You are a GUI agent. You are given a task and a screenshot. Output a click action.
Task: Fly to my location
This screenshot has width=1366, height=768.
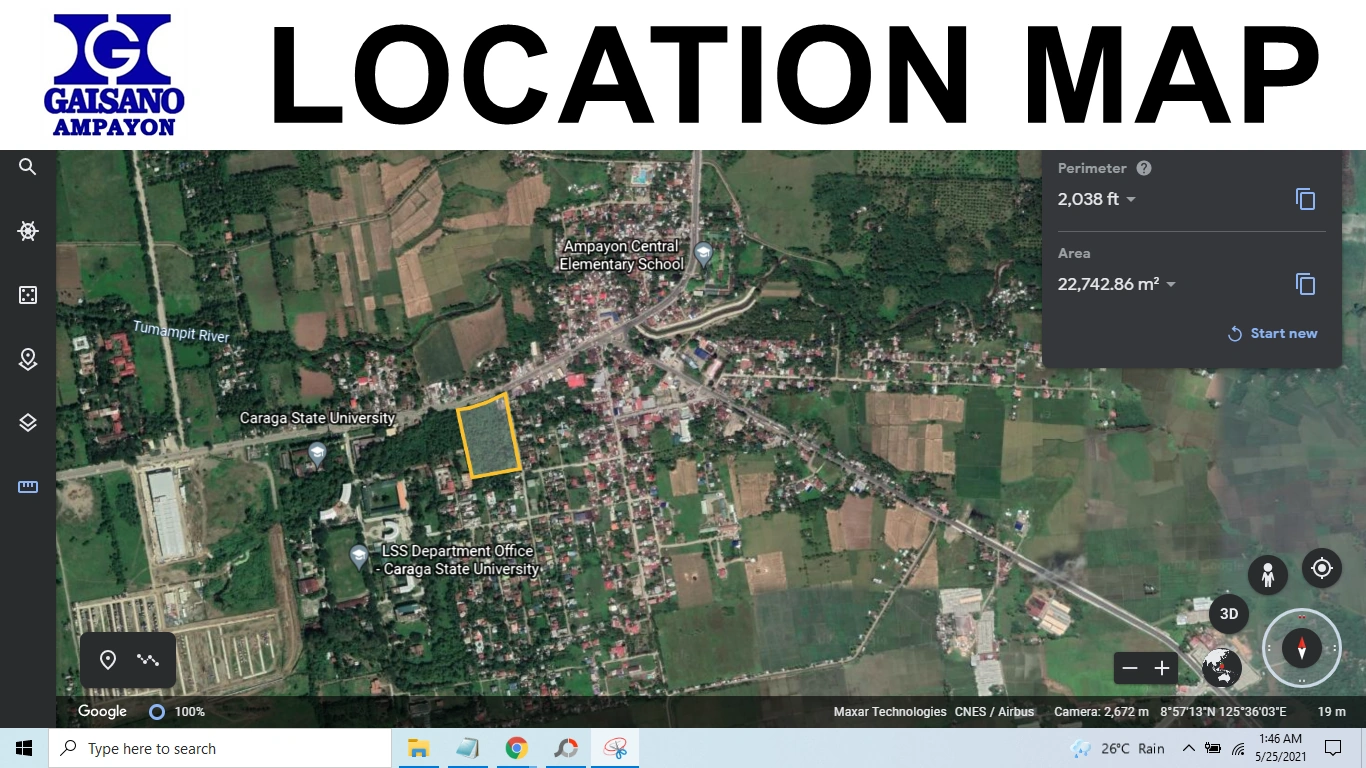[x=1322, y=568]
